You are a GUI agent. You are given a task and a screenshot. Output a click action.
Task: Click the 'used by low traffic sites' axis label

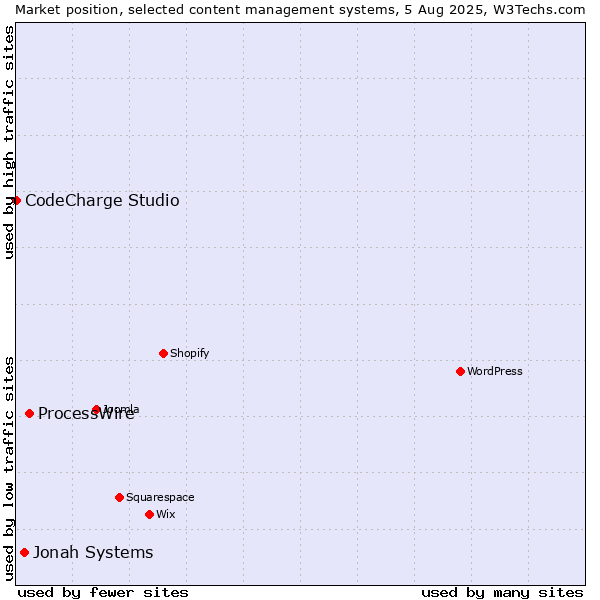8,469
